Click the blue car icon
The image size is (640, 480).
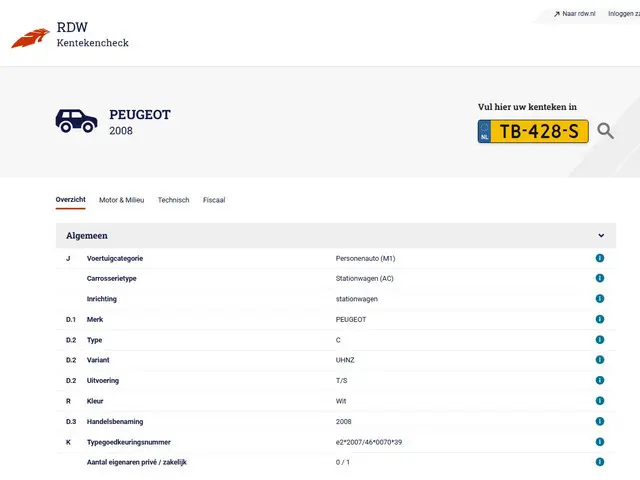pyautogui.click(x=76, y=121)
